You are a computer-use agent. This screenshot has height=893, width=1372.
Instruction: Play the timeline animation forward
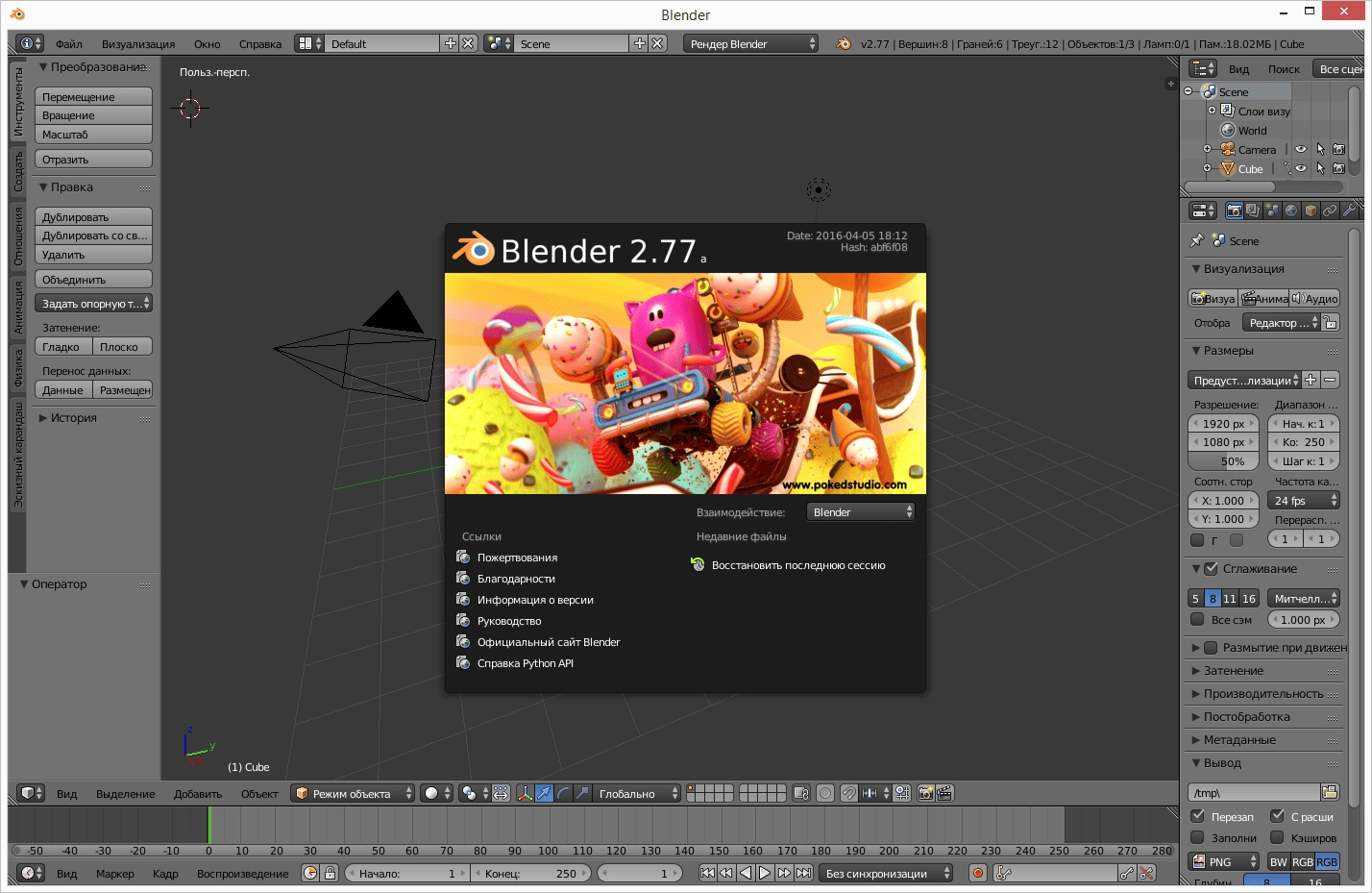[765, 873]
